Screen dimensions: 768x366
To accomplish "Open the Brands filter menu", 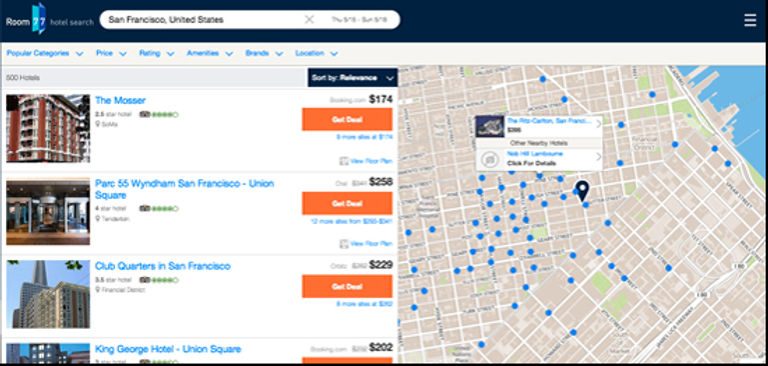I will (x=264, y=53).
